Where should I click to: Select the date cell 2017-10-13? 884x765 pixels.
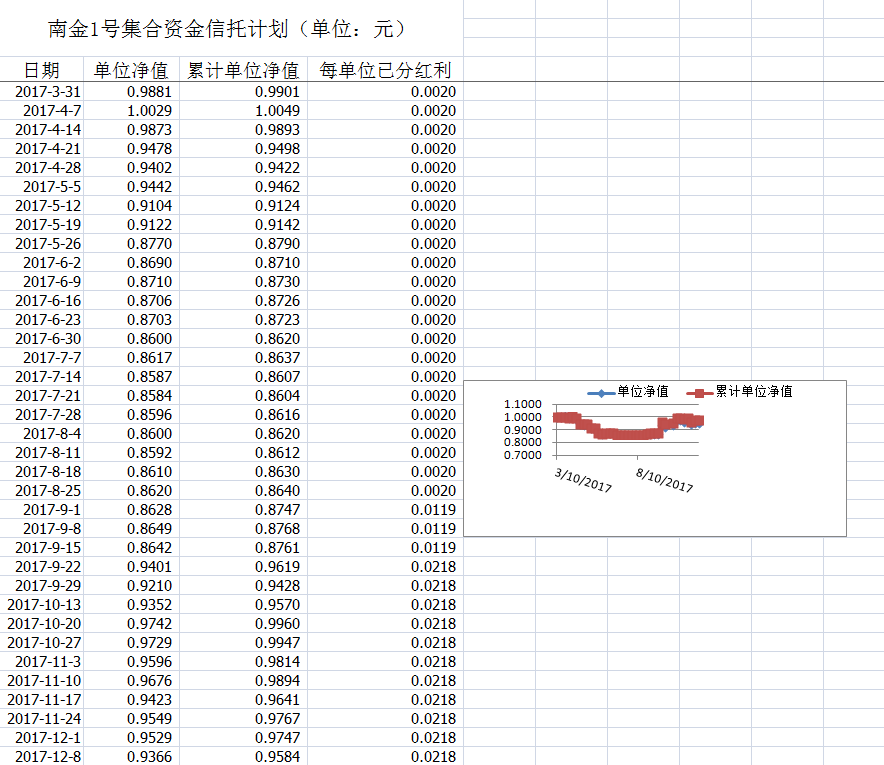[x=44, y=605]
